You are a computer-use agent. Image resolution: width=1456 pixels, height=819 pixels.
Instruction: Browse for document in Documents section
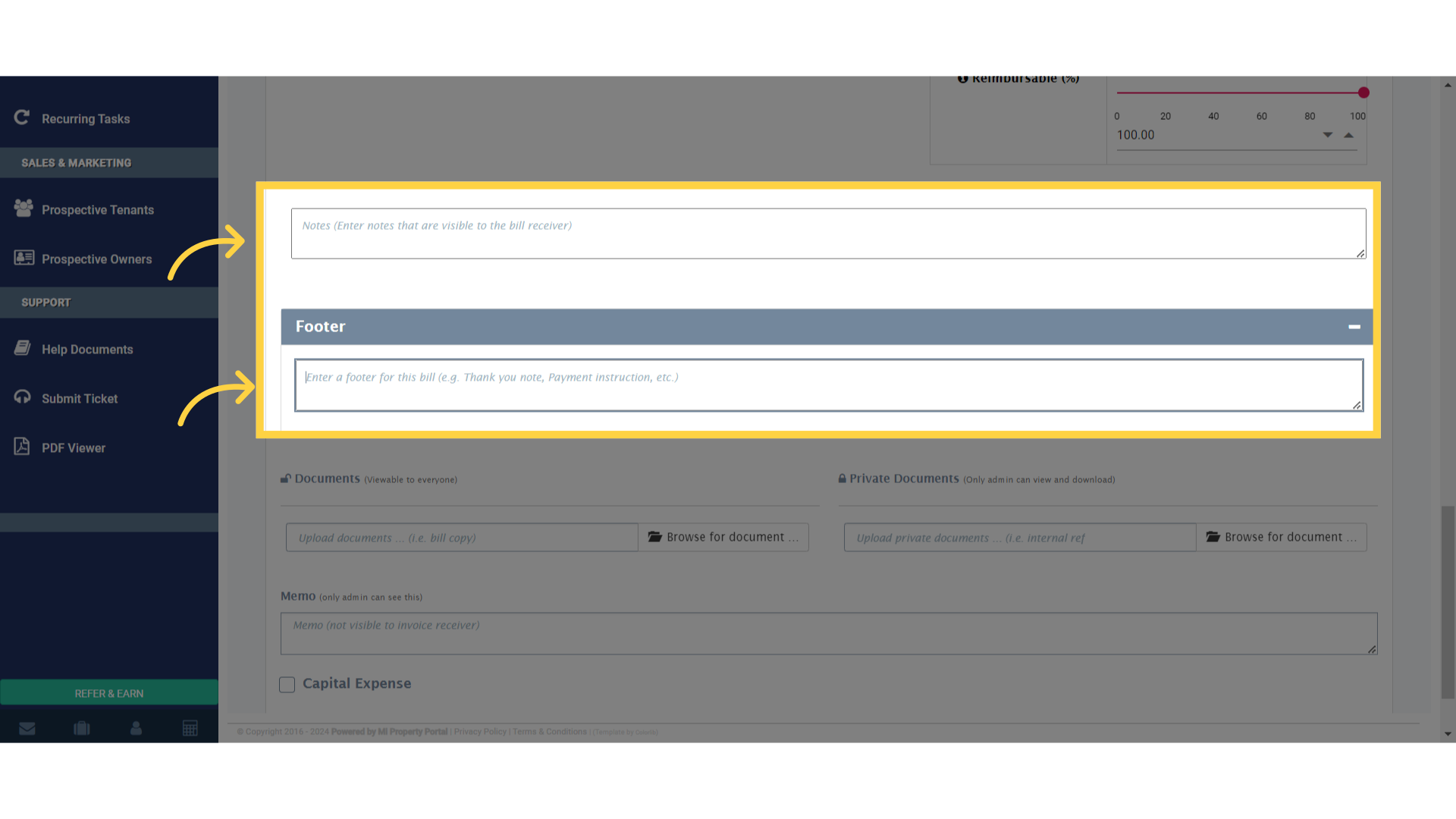[723, 538]
